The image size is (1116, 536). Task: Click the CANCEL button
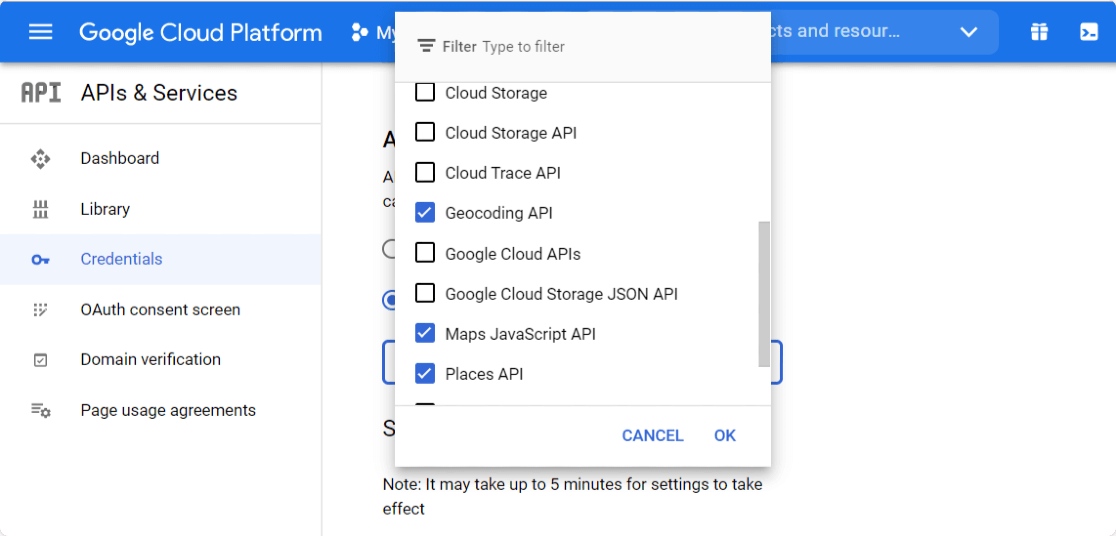click(652, 436)
